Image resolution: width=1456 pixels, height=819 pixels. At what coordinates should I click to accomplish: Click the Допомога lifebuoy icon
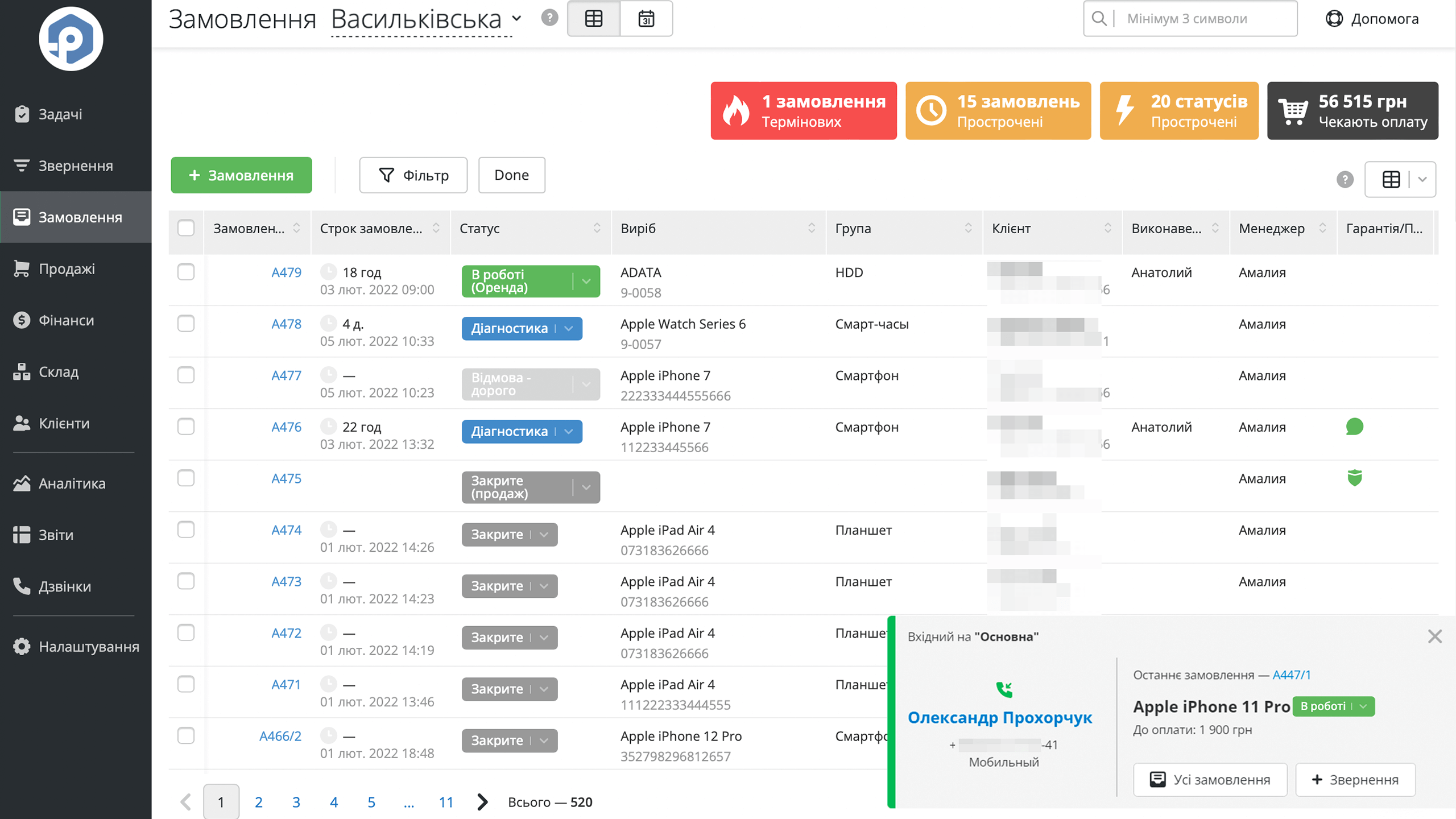pos(1334,19)
